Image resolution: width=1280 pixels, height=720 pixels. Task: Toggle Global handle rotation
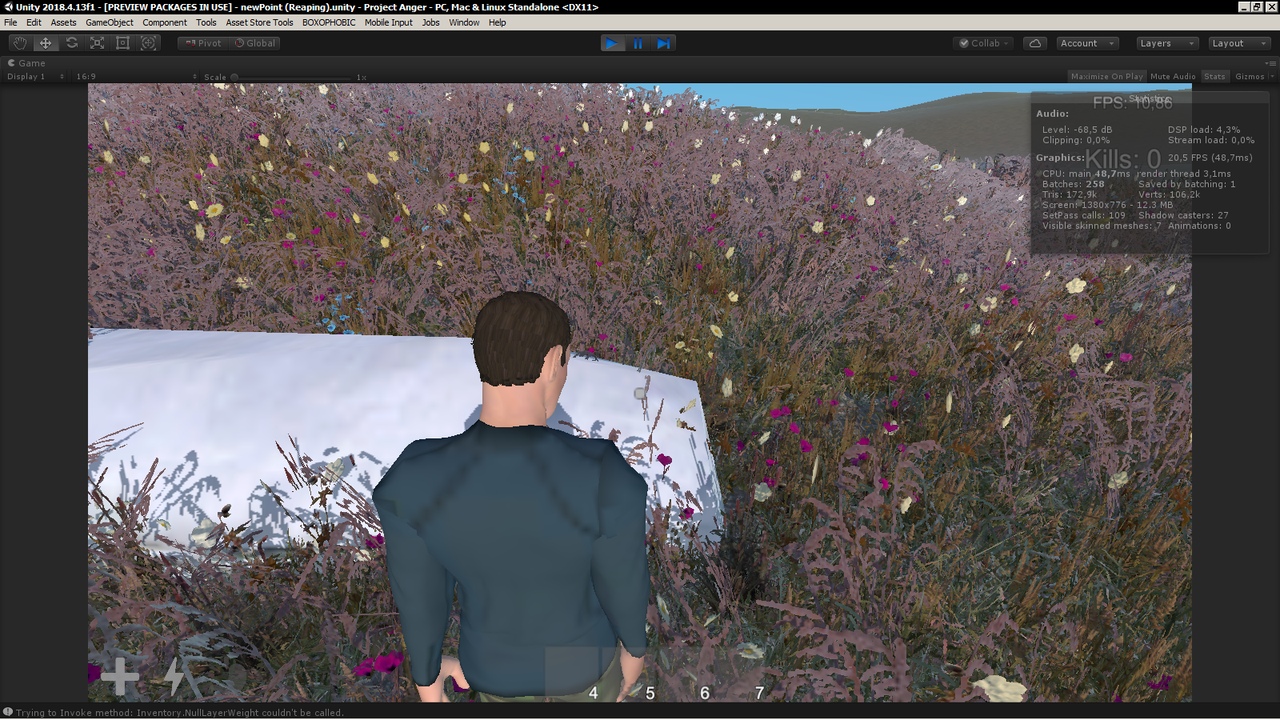pos(255,43)
